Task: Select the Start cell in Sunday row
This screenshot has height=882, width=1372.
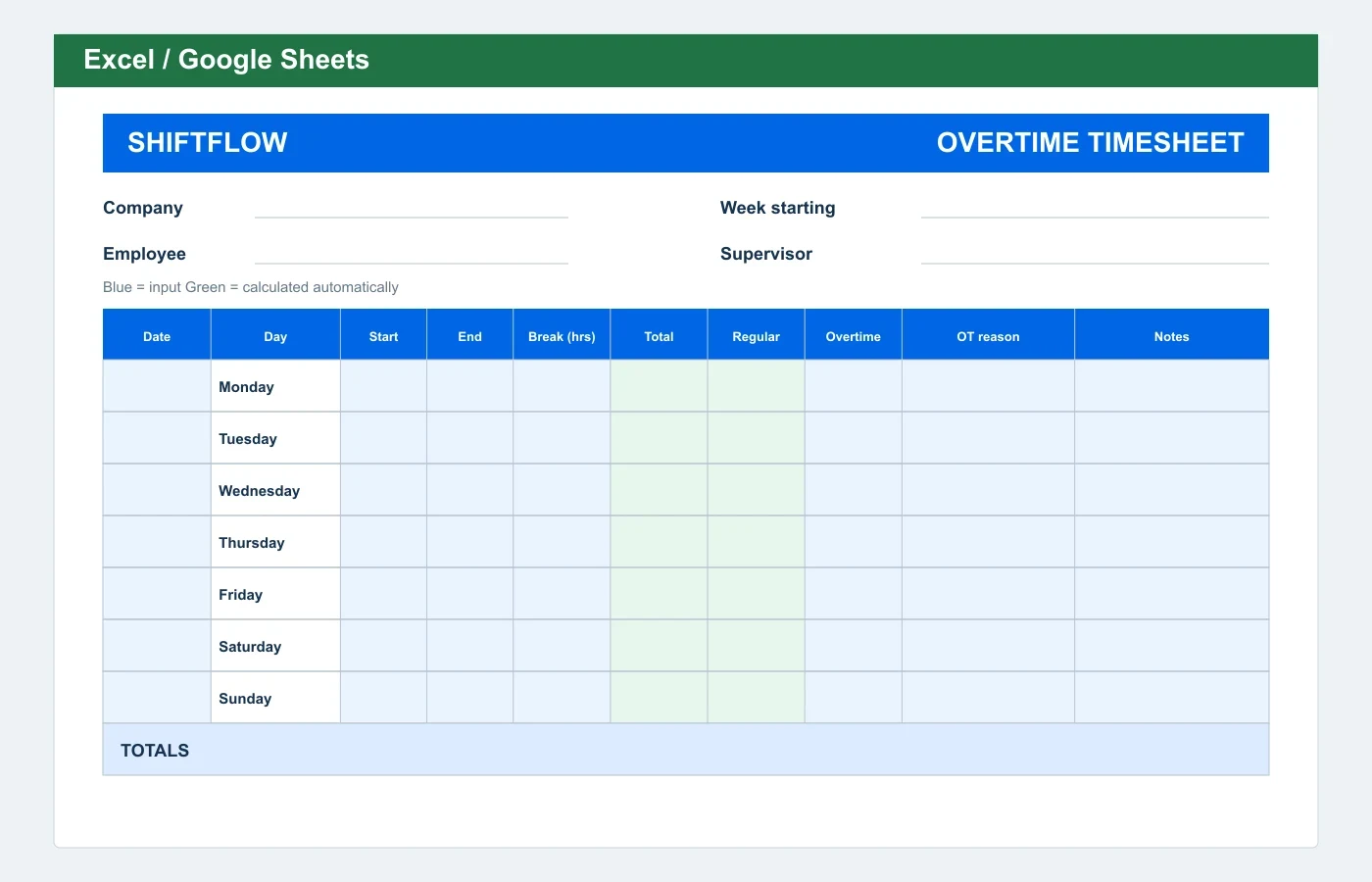Action: [383, 698]
